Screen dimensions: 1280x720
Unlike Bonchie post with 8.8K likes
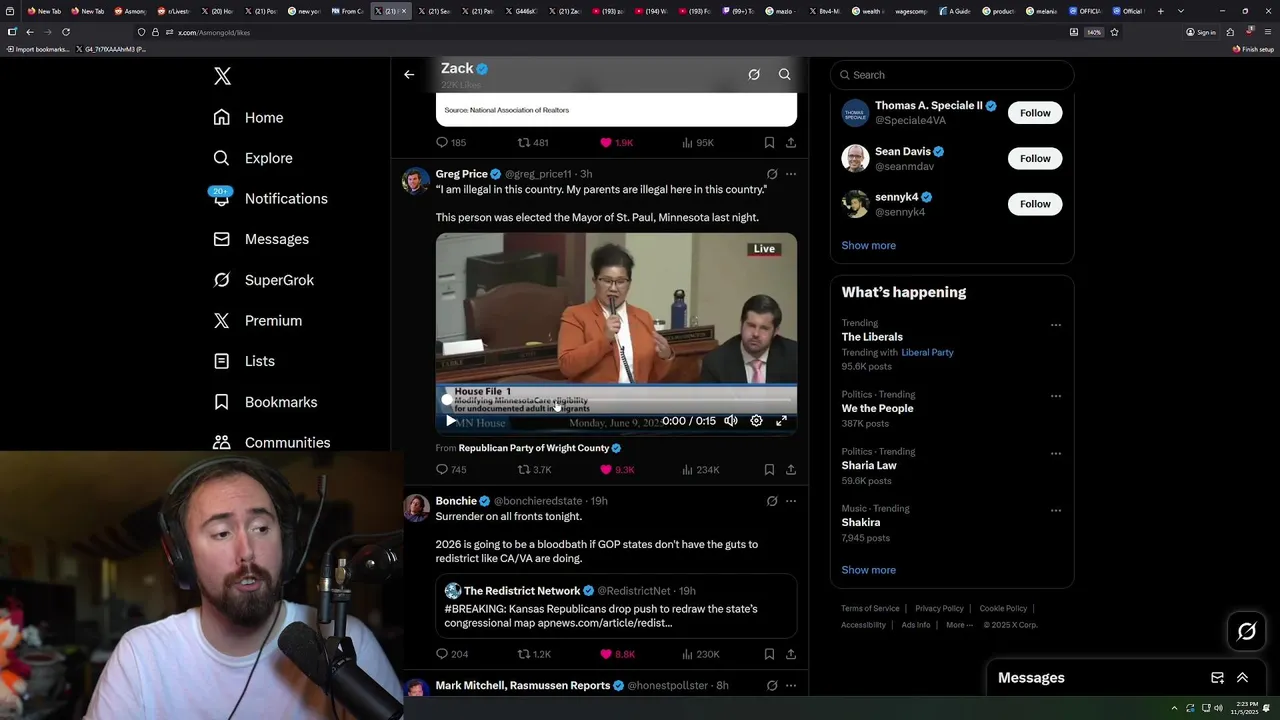(x=617, y=654)
